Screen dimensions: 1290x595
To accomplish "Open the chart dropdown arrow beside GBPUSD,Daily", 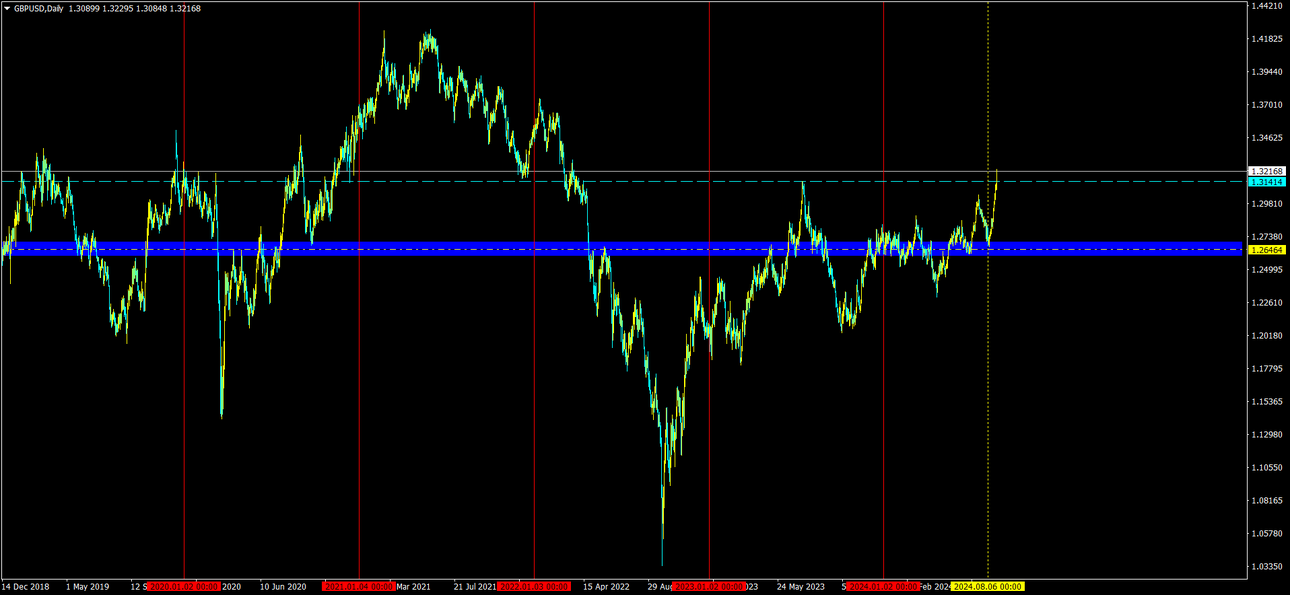I will tap(7, 8).
